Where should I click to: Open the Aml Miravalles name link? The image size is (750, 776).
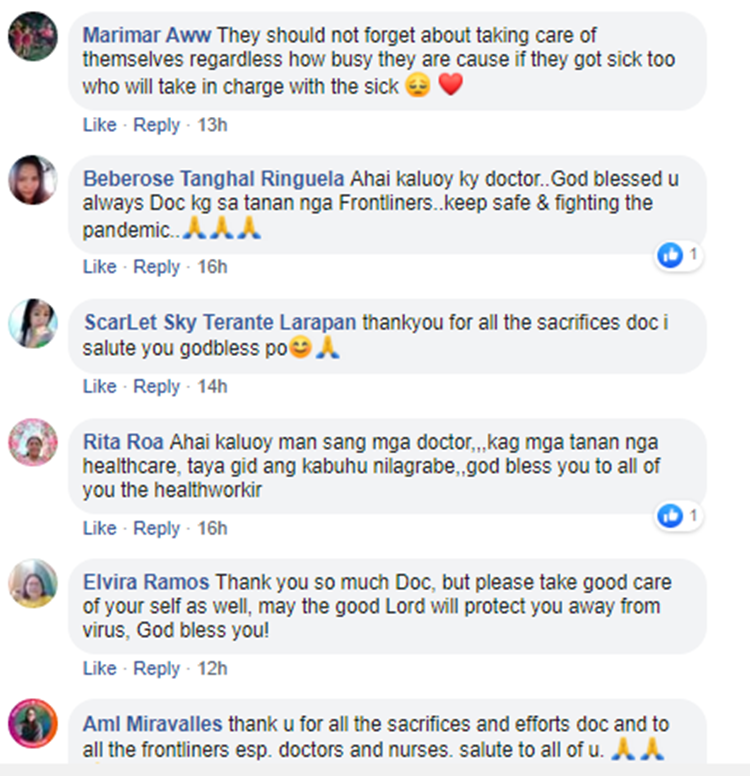pos(152,724)
